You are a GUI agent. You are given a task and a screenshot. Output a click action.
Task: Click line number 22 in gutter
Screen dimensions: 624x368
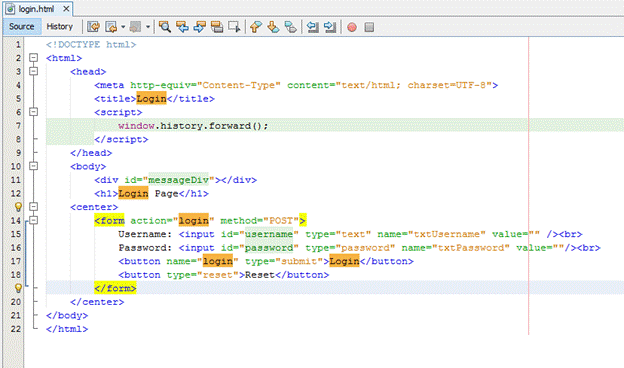(x=16, y=329)
